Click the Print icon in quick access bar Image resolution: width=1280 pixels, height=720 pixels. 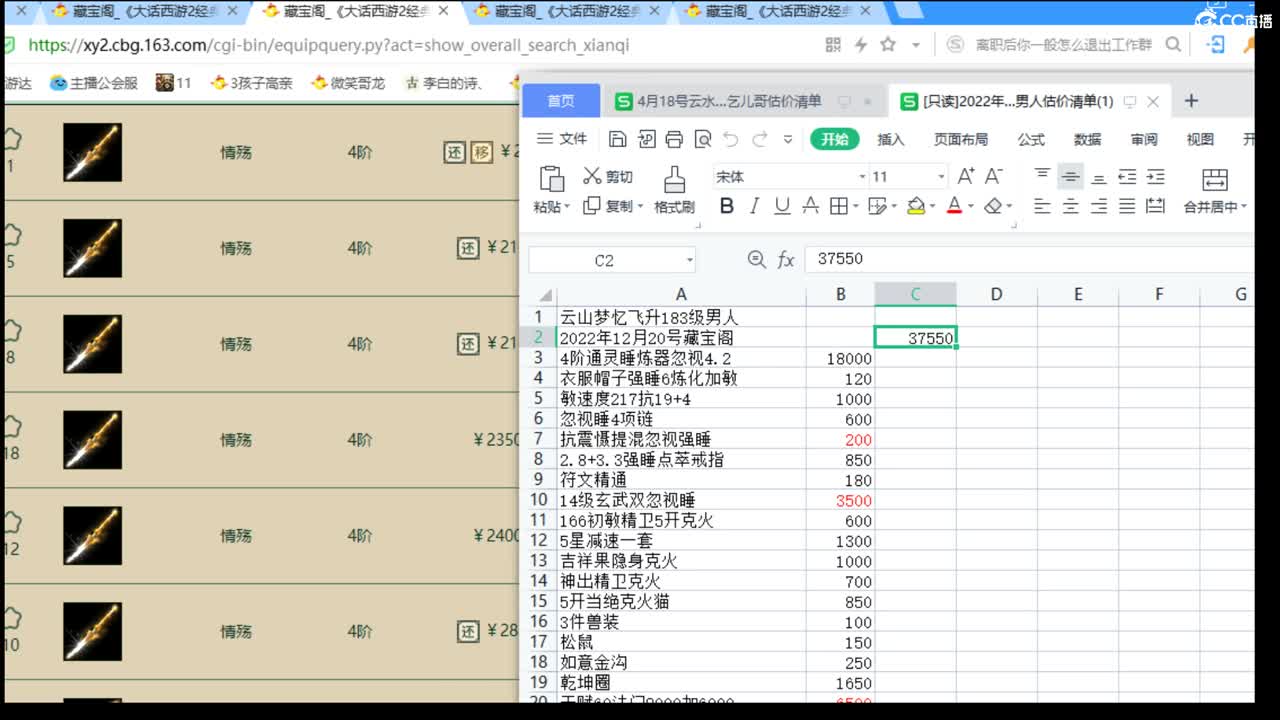pyautogui.click(x=674, y=139)
